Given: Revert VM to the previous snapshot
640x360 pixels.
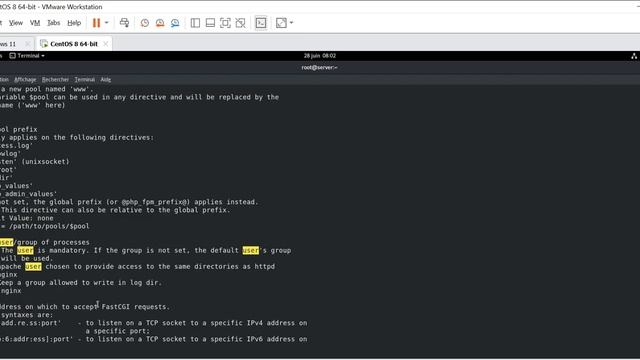Looking at the screenshot, I should 160,23.
